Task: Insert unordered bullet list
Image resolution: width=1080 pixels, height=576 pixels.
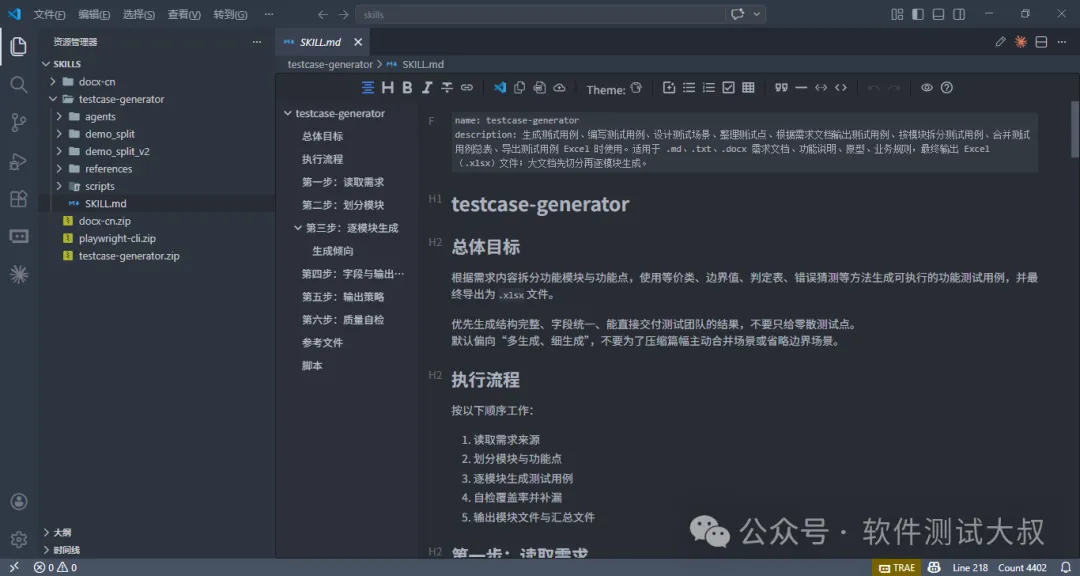Action: pyautogui.click(x=689, y=88)
